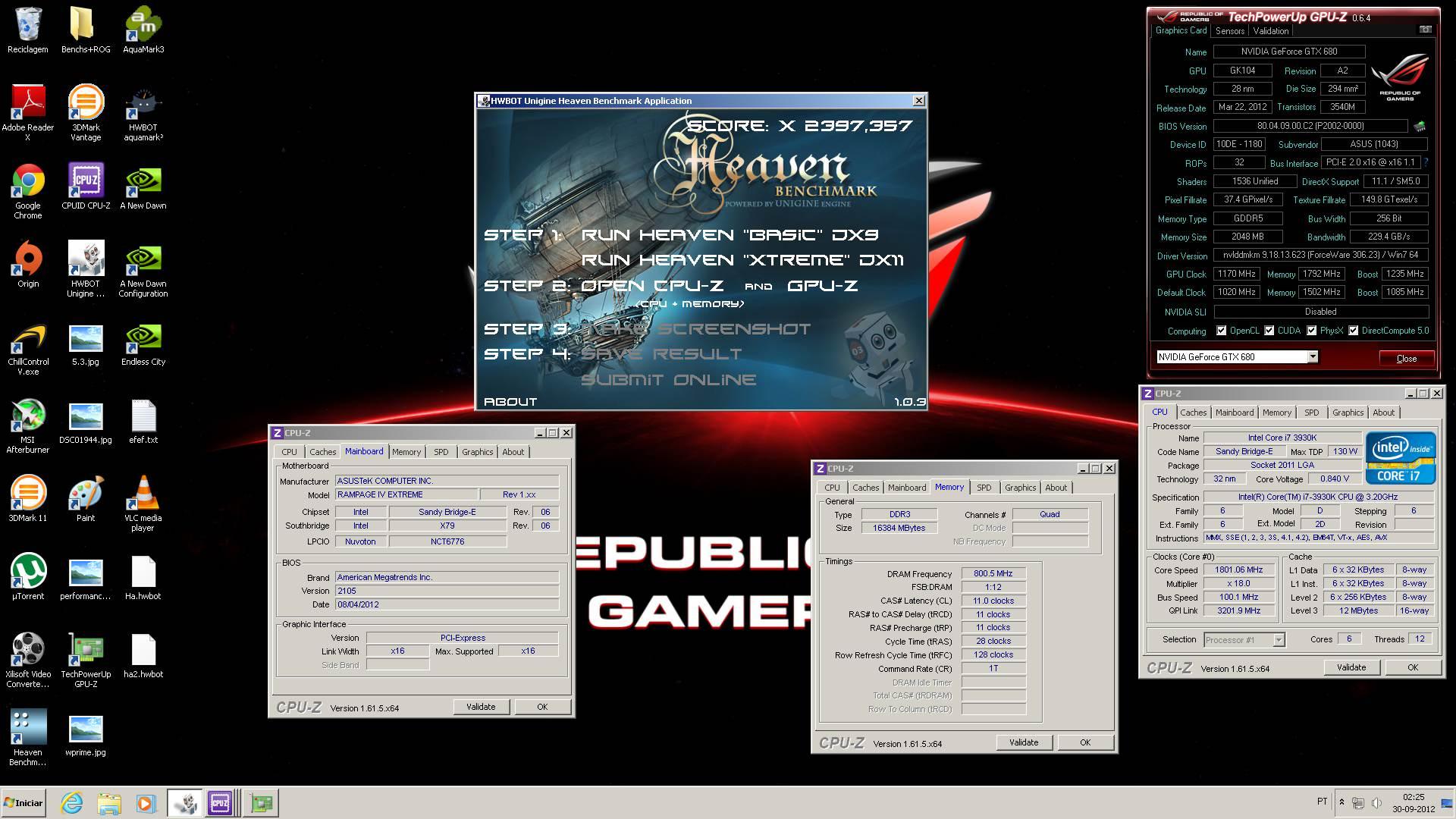Launch Xilisoft Video Converter shortcut

coord(28,660)
